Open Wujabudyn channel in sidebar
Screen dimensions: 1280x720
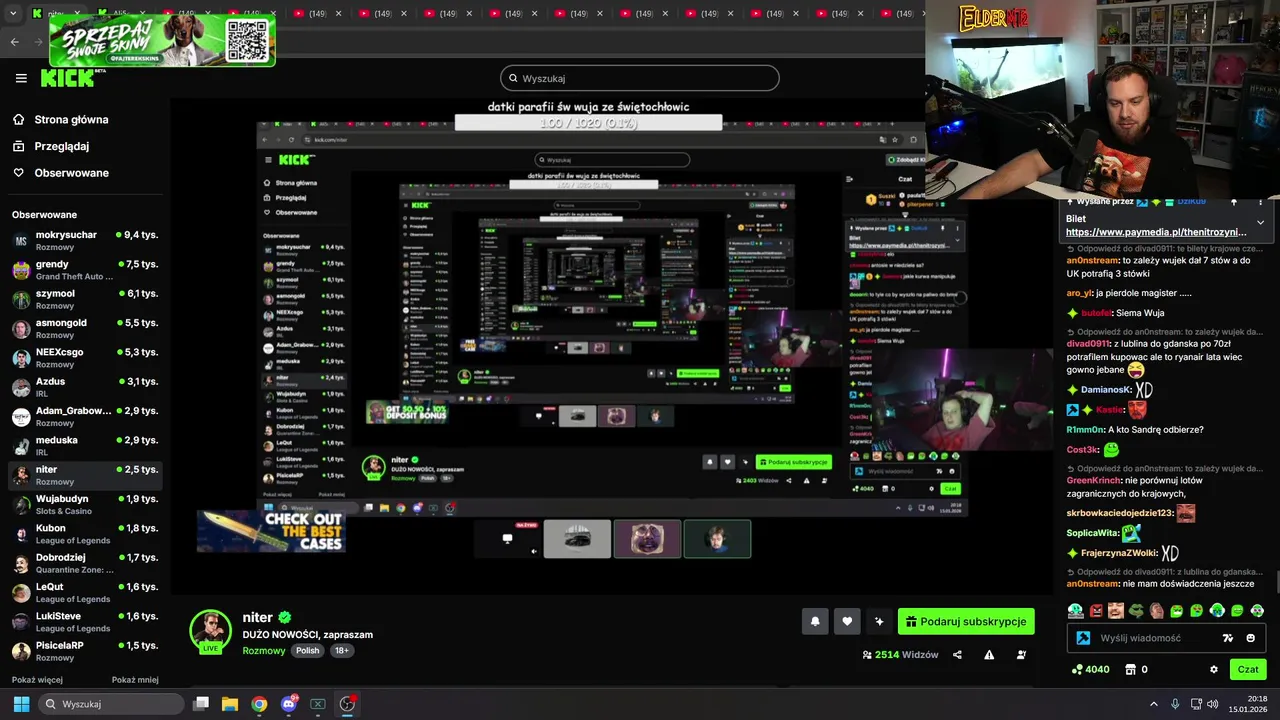(84, 504)
